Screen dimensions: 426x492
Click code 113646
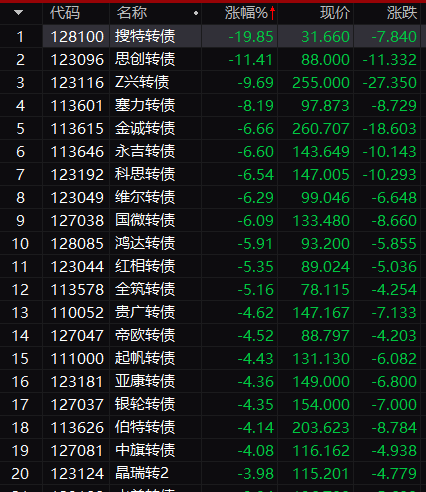point(77,152)
